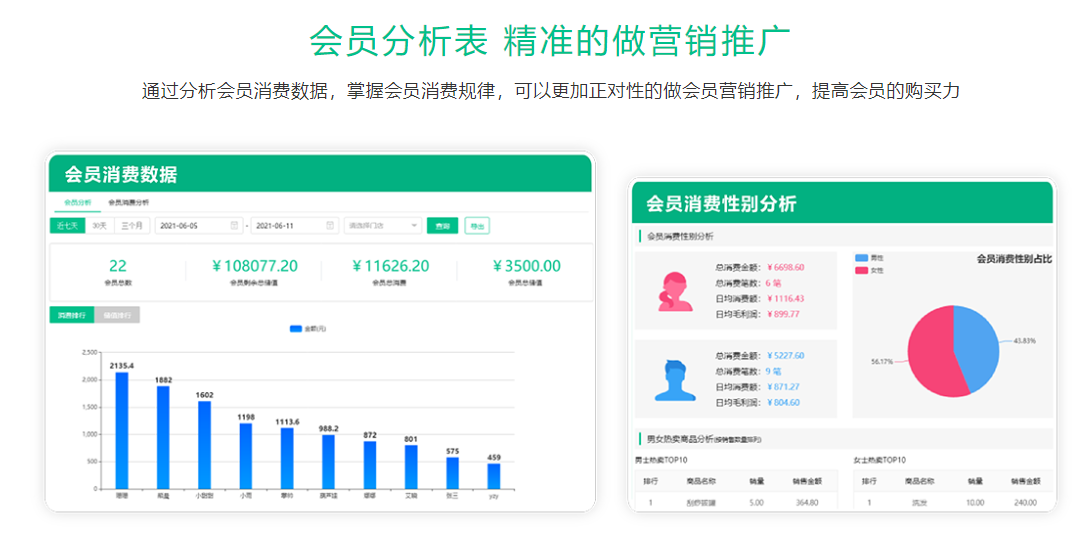Viewport: 1084px width, 545px height.
Task: Click the 10.00 quantity cell
Action: pos(975,503)
